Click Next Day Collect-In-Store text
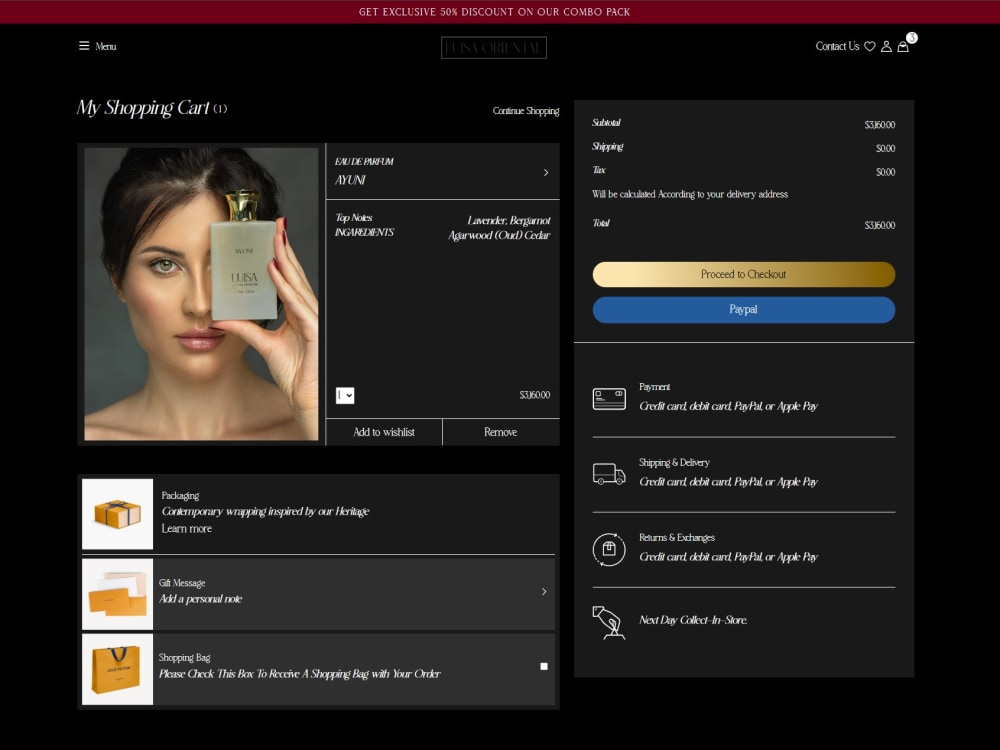1000x750 pixels. (x=693, y=620)
